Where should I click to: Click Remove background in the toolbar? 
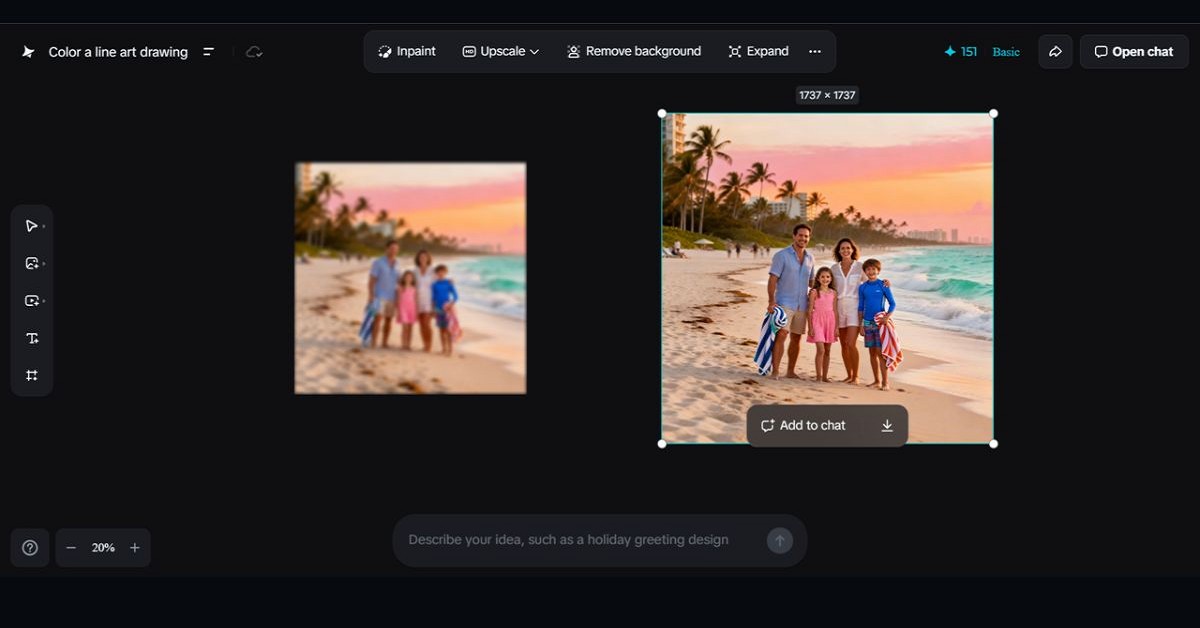click(x=633, y=51)
